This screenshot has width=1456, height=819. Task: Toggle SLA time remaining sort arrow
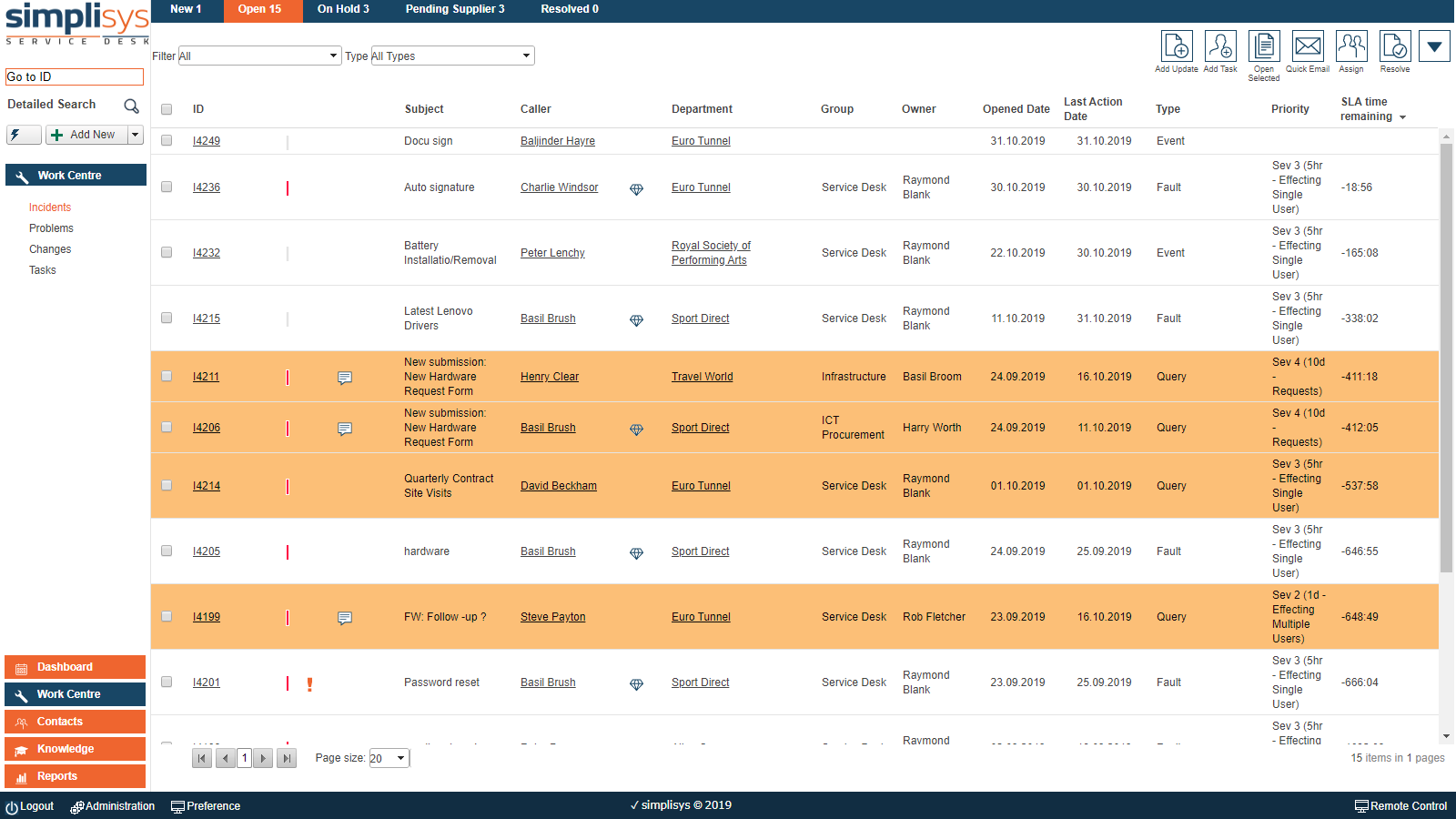1402,117
